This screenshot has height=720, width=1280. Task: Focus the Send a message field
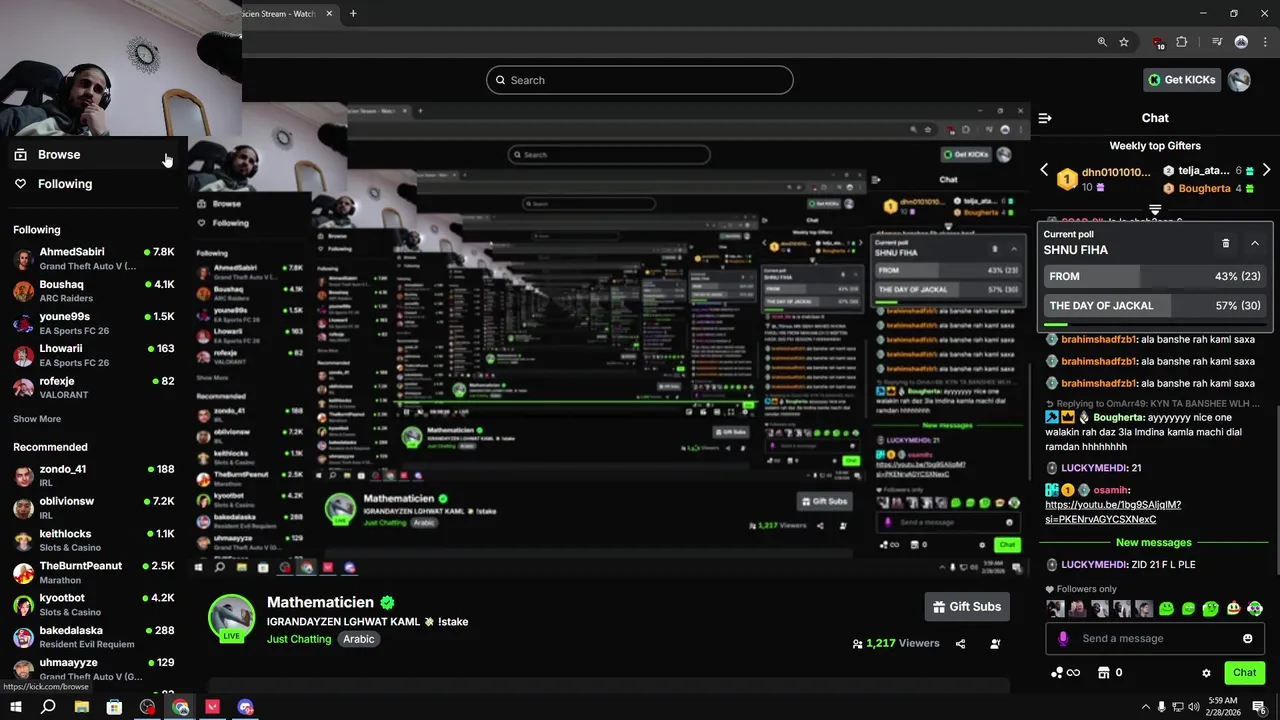1155,638
